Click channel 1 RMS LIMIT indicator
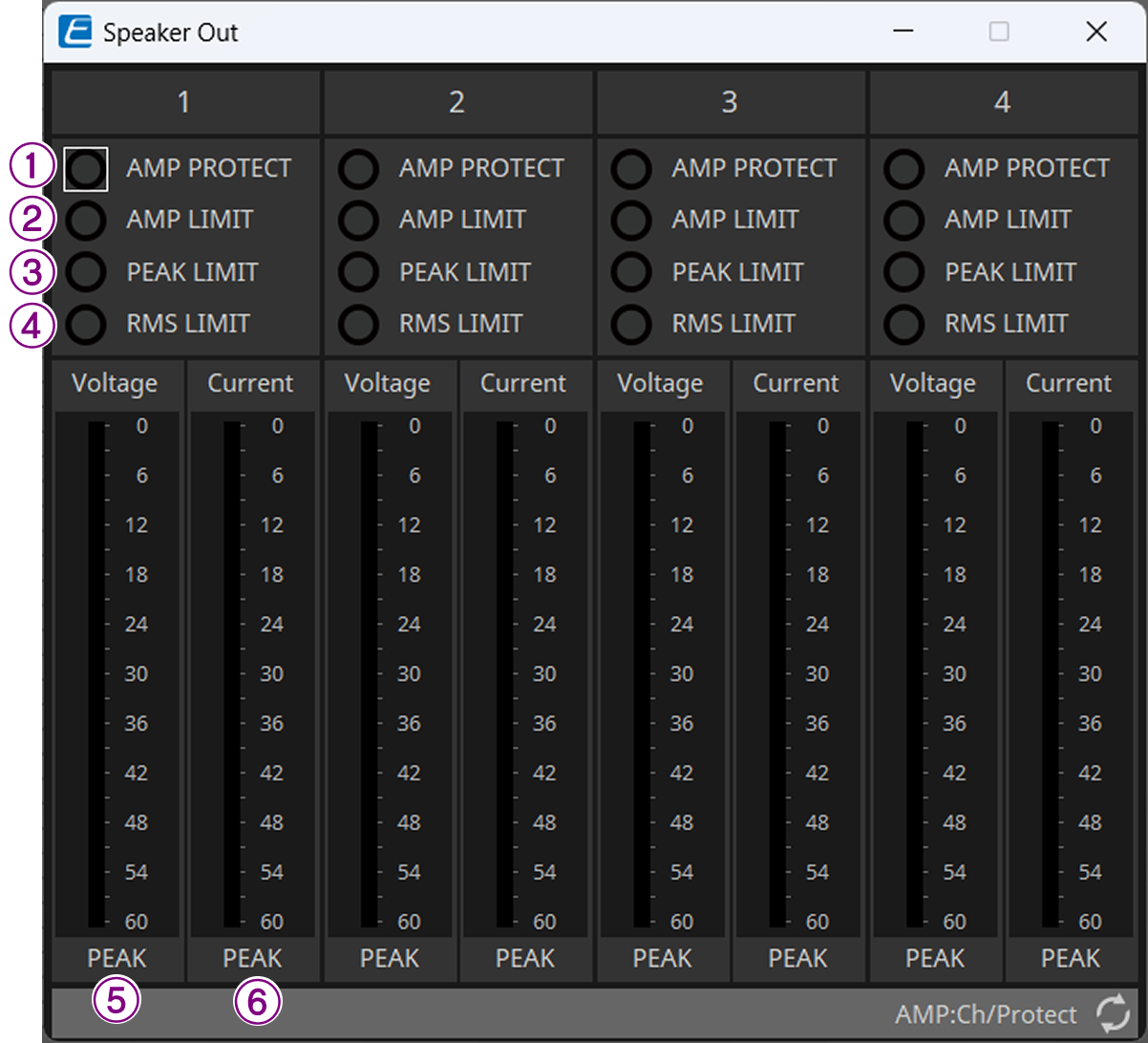Screen dimensions: 1148x1043 (x=86, y=324)
